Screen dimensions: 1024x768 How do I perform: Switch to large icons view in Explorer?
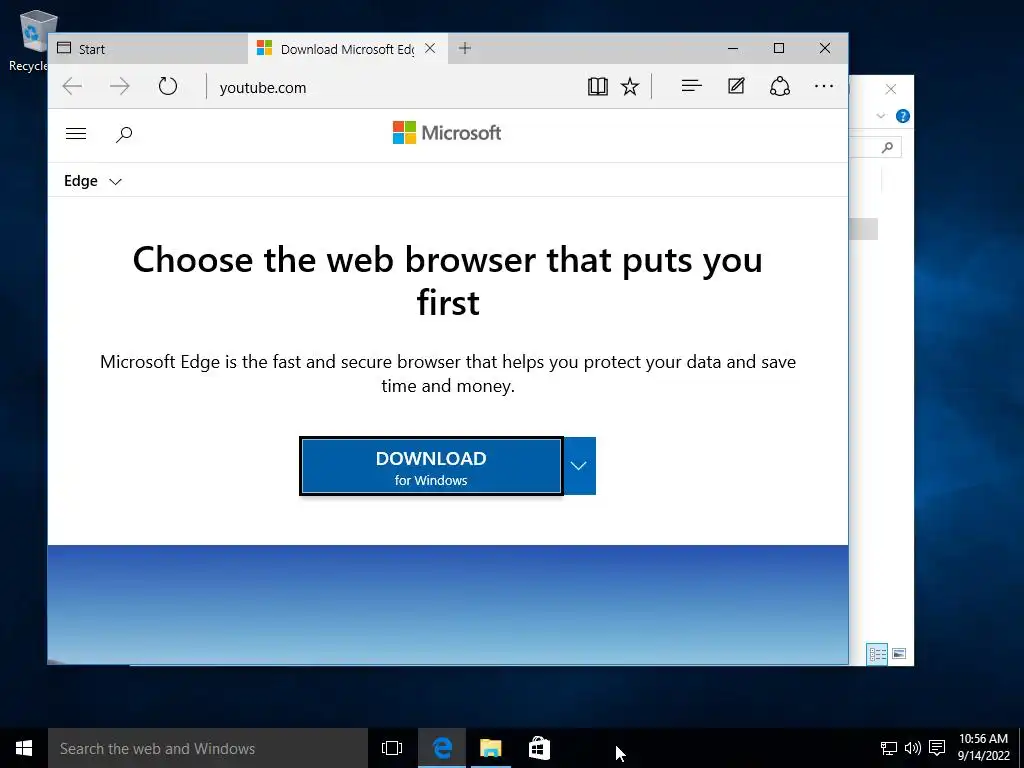click(899, 654)
